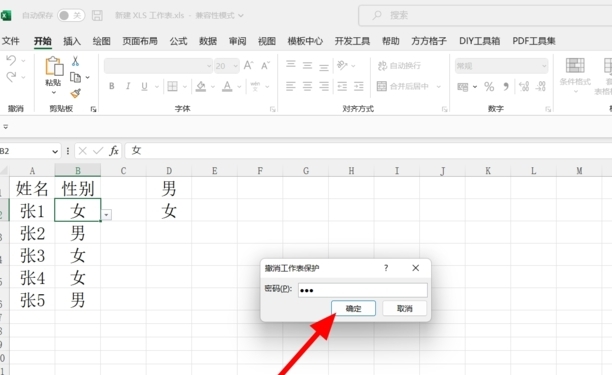Toggle Italic formatting

[x=128, y=86]
